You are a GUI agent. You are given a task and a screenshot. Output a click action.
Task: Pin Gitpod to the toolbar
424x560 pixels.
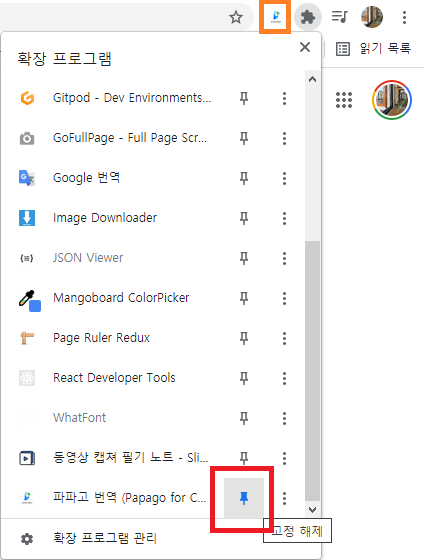click(244, 98)
